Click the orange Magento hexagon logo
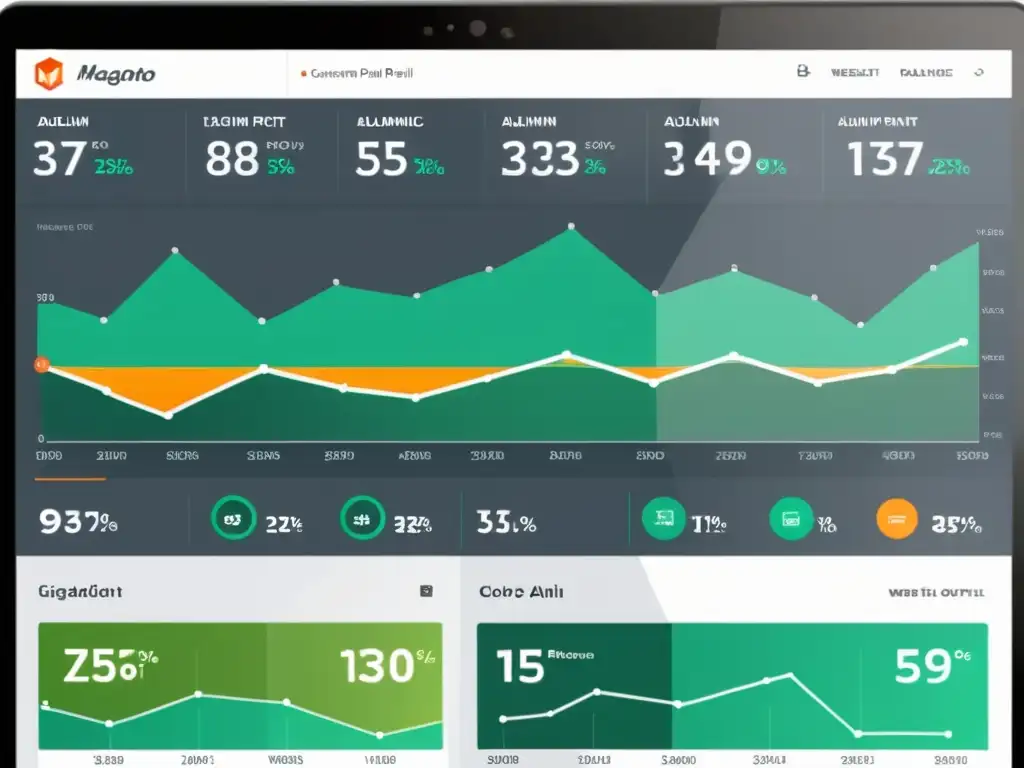The height and width of the screenshot is (768, 1024). [49, 73]
